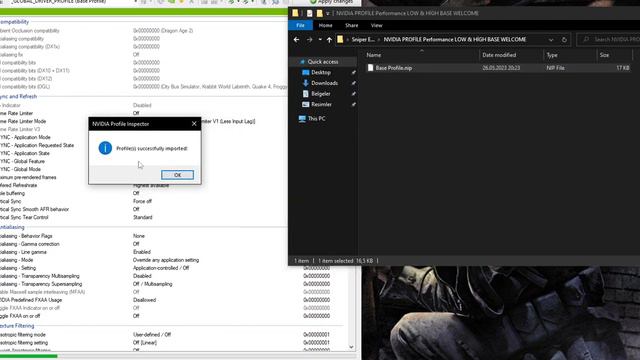Expand the address bar history dropdown
The image size is (640, 360).
[x=551, y=40]
